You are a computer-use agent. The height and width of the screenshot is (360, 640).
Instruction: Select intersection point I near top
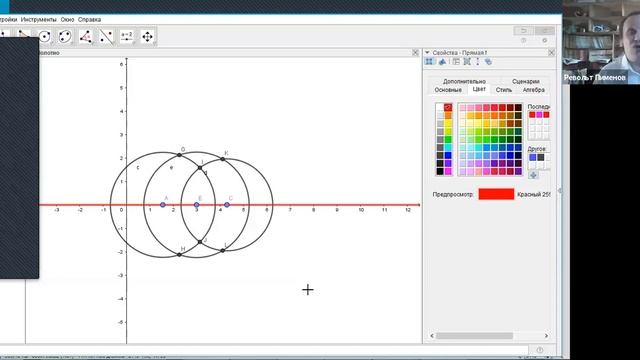coord(200,167)
